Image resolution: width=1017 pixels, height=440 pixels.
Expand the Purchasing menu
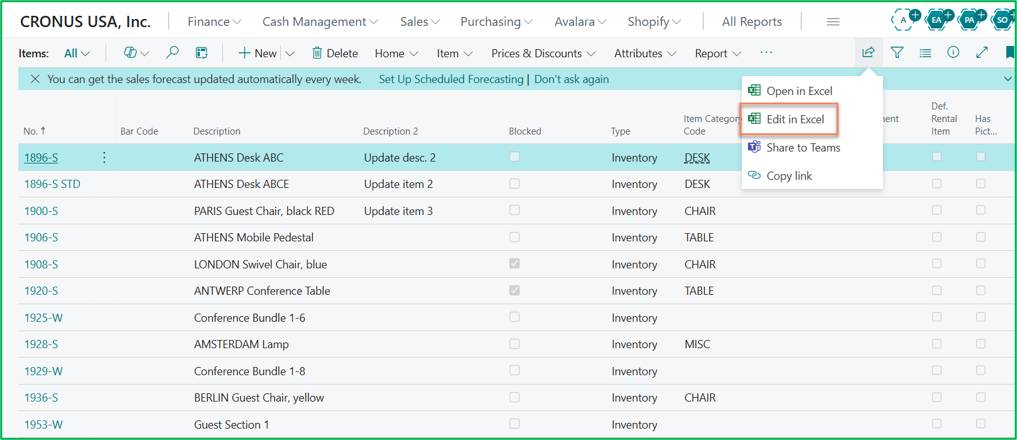(x=496, y=21)
